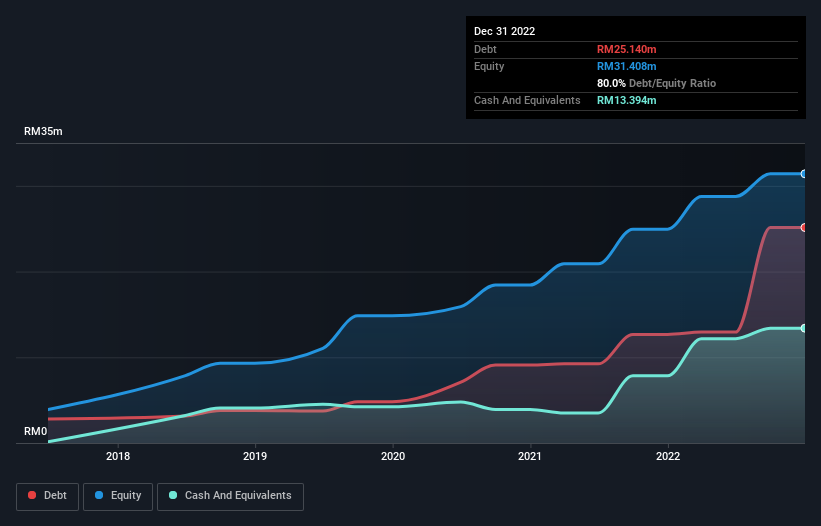Select the red Debt endpoint marker

coord(804,228)
